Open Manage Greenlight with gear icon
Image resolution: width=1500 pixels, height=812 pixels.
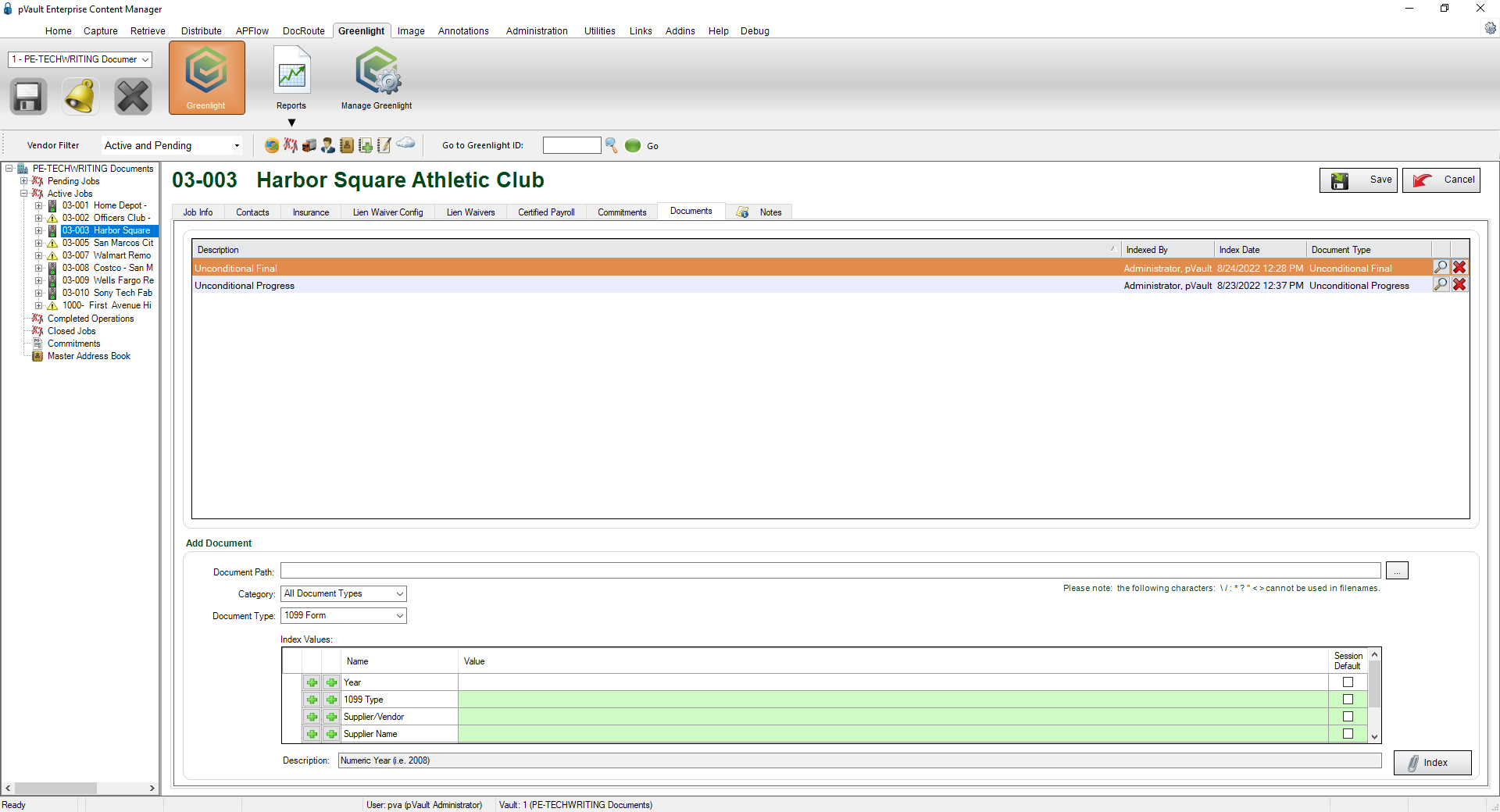coord(377,77)
